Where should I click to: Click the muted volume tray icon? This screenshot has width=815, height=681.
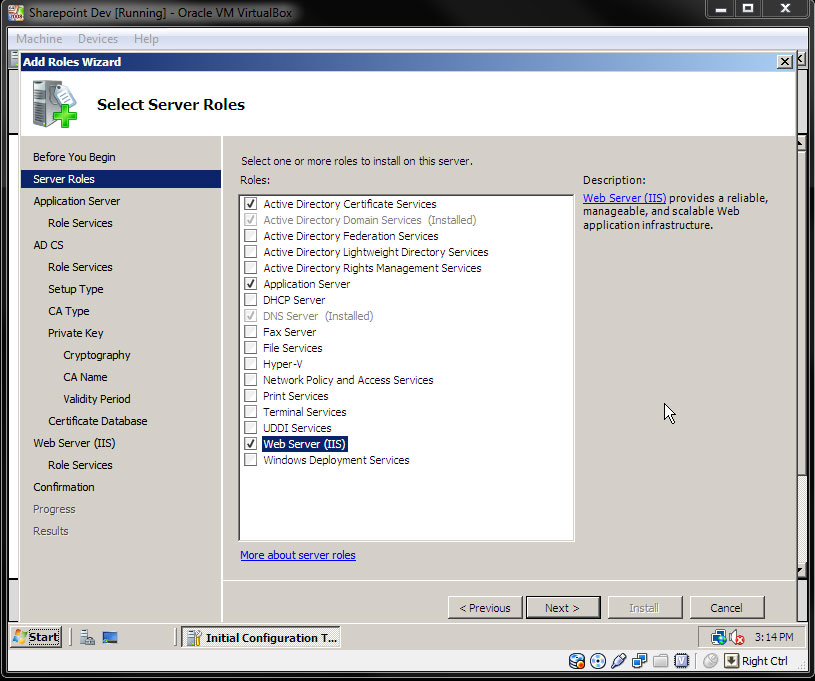tap(737, 637)
